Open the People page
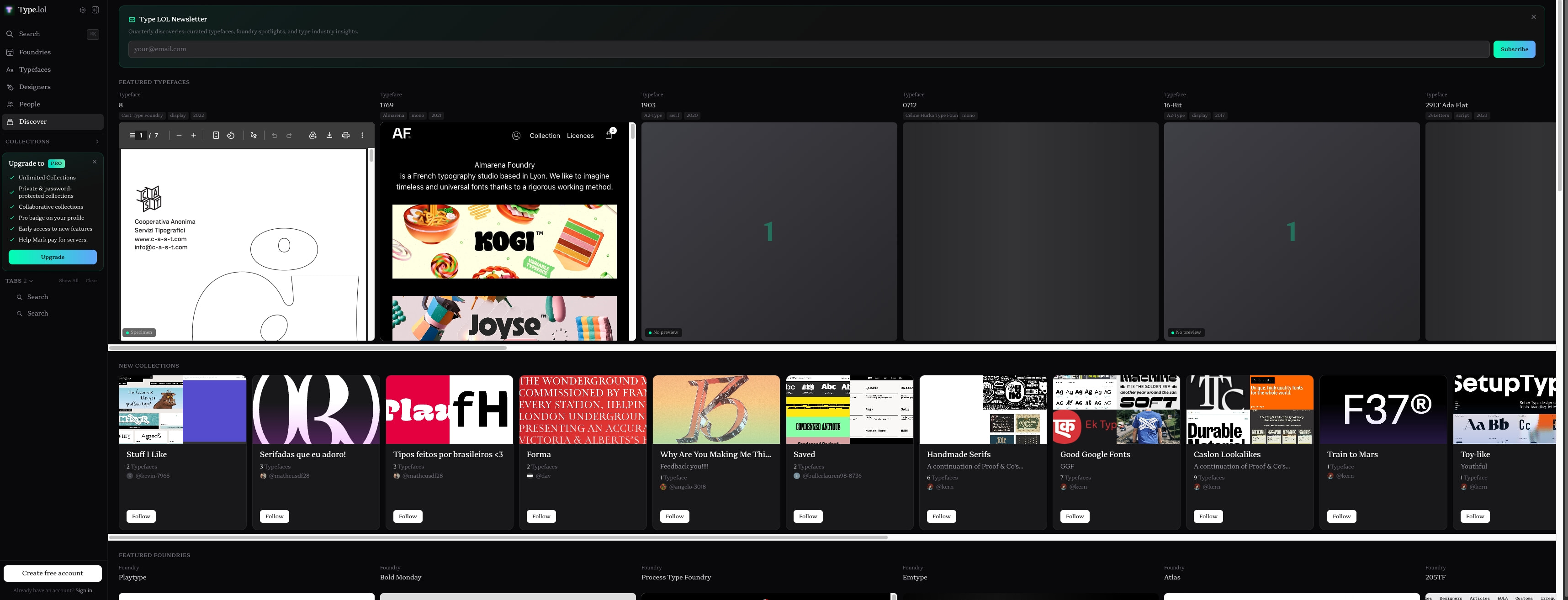This screenshot has height=600, width=1568. pyautogui.click(x=53, y=104)
